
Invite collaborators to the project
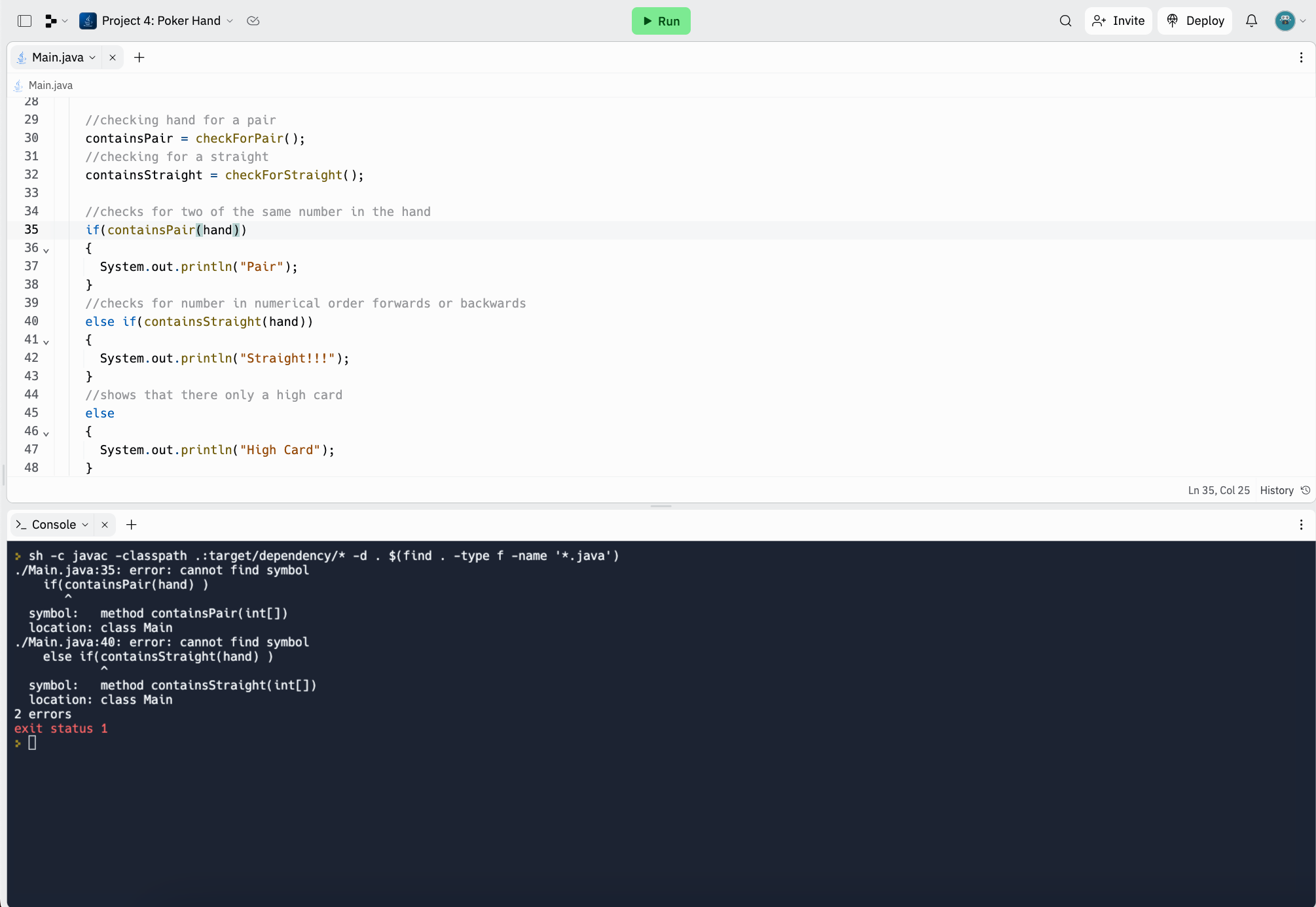click(x=1118, y=20)
